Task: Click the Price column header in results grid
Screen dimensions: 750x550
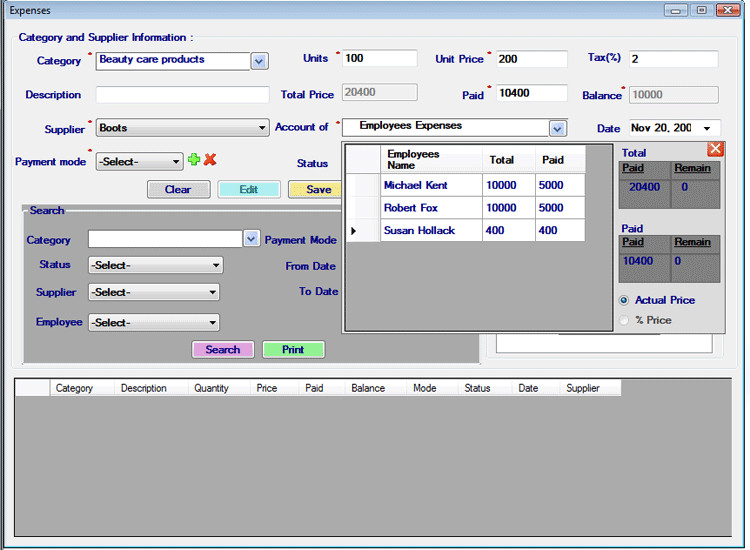Action: tap(275, 388)
